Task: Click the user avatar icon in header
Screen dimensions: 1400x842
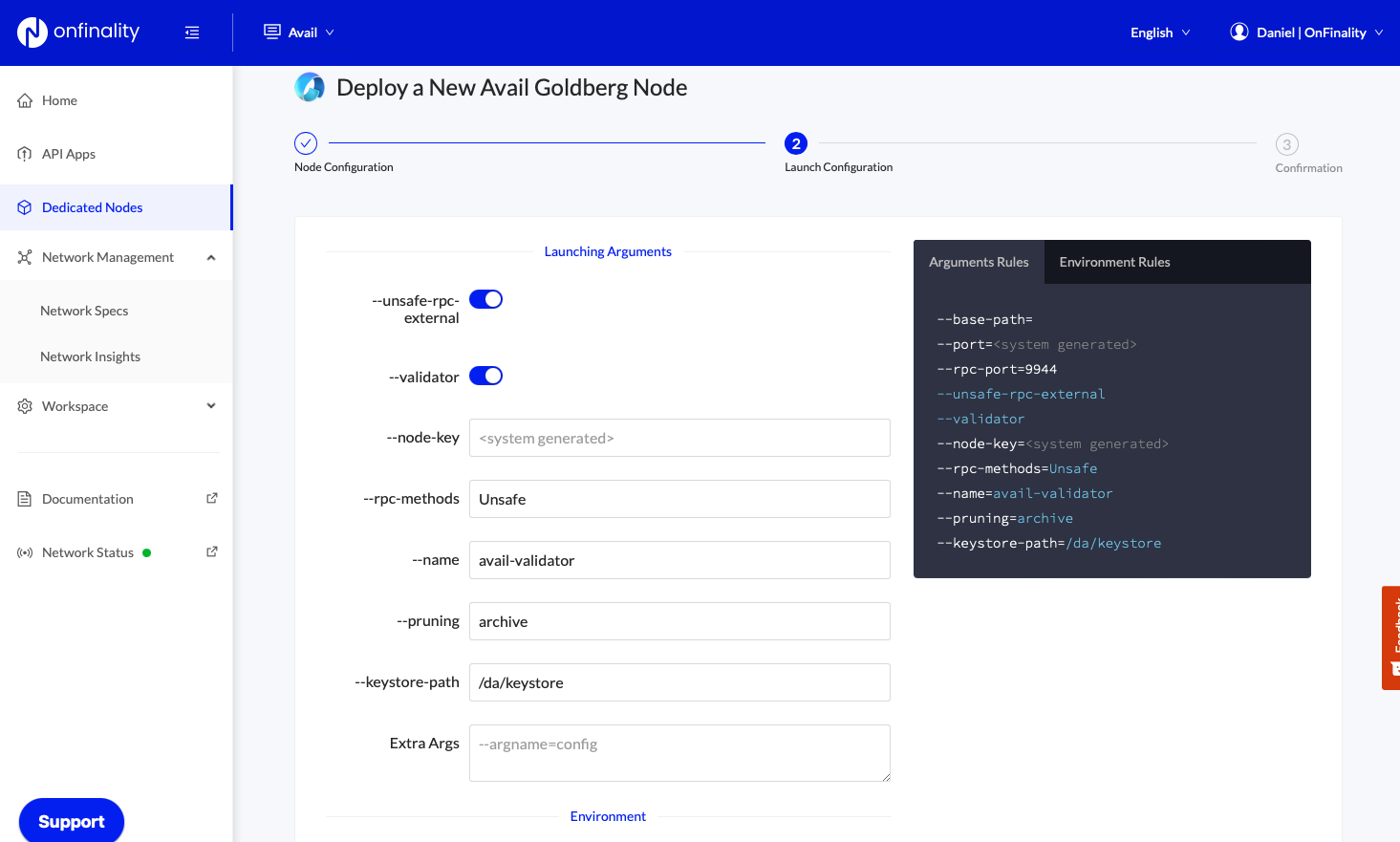Action: pyautogui.click(x=1238, y=32)
